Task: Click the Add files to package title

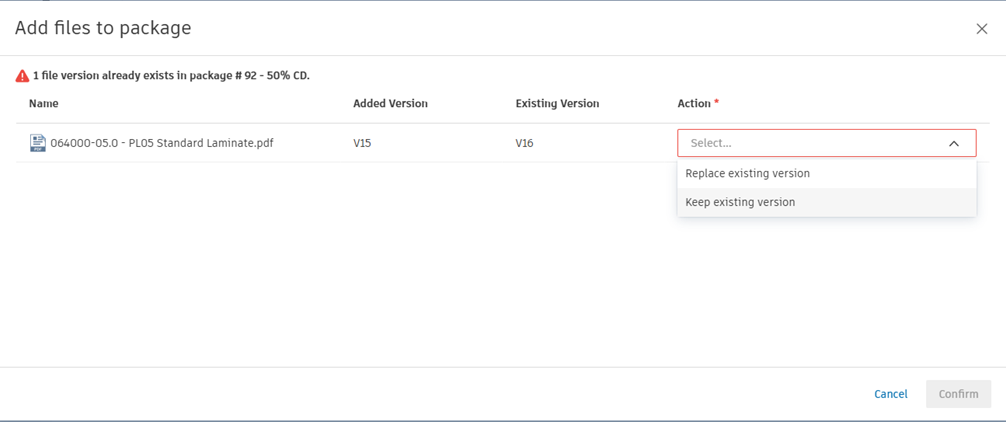Action: pyautogui.click(x=103, y=28)
